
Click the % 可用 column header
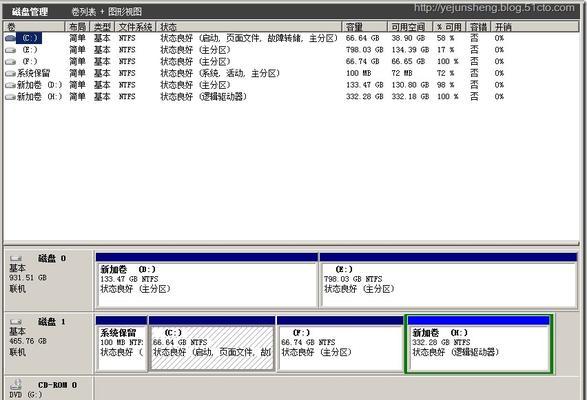[449, 27]
